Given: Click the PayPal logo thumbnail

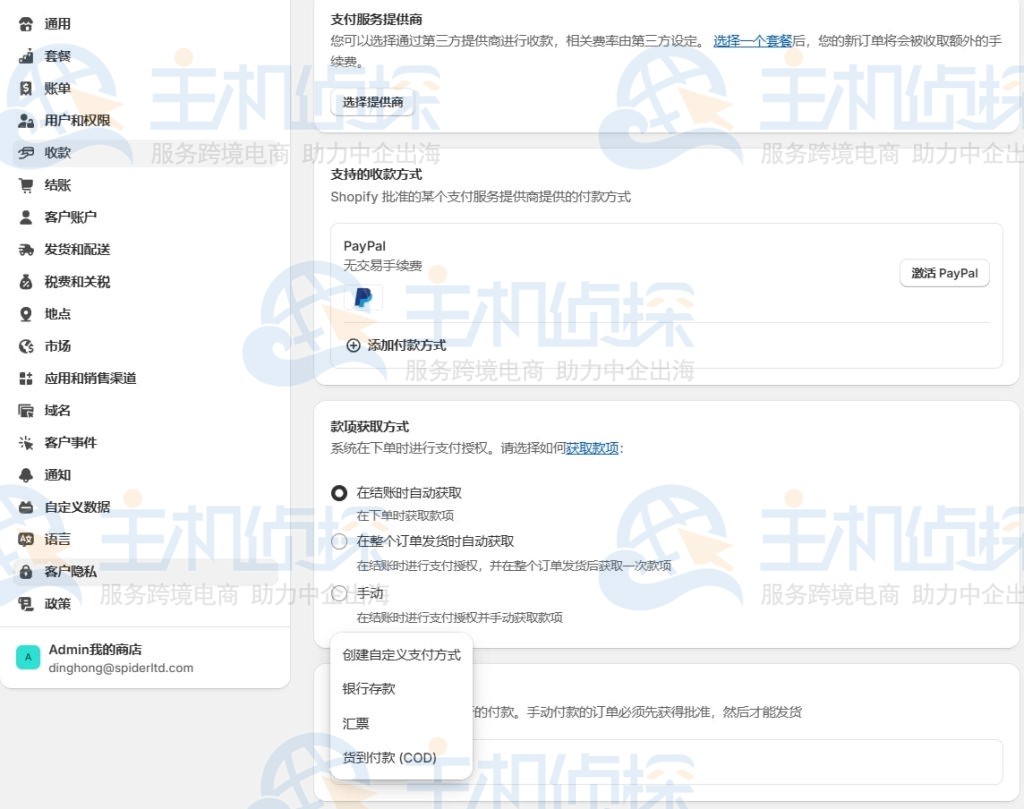Looking at the screenshot, I should [363, 297].
